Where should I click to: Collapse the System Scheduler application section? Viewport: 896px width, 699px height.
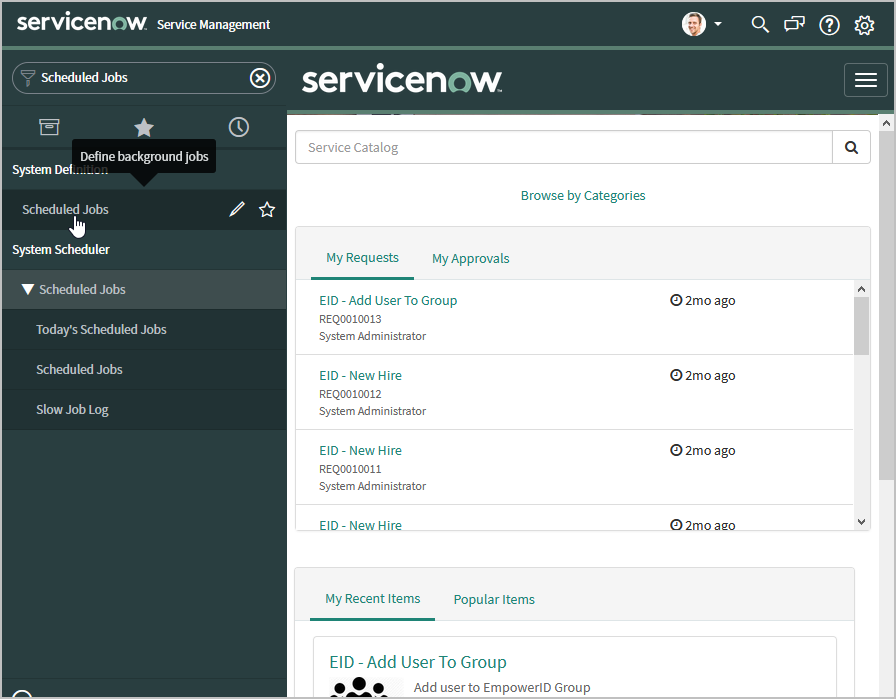(x=61, y=249)
